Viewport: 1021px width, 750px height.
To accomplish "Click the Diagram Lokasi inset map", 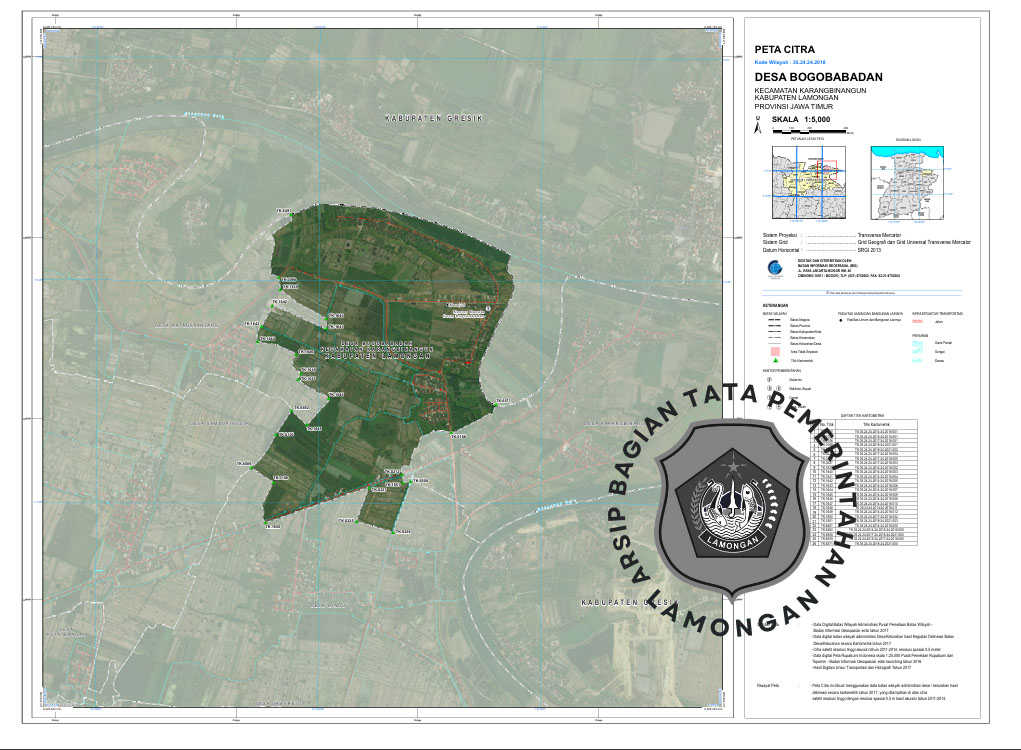I will pyautogui.click(x=908, y=182).
